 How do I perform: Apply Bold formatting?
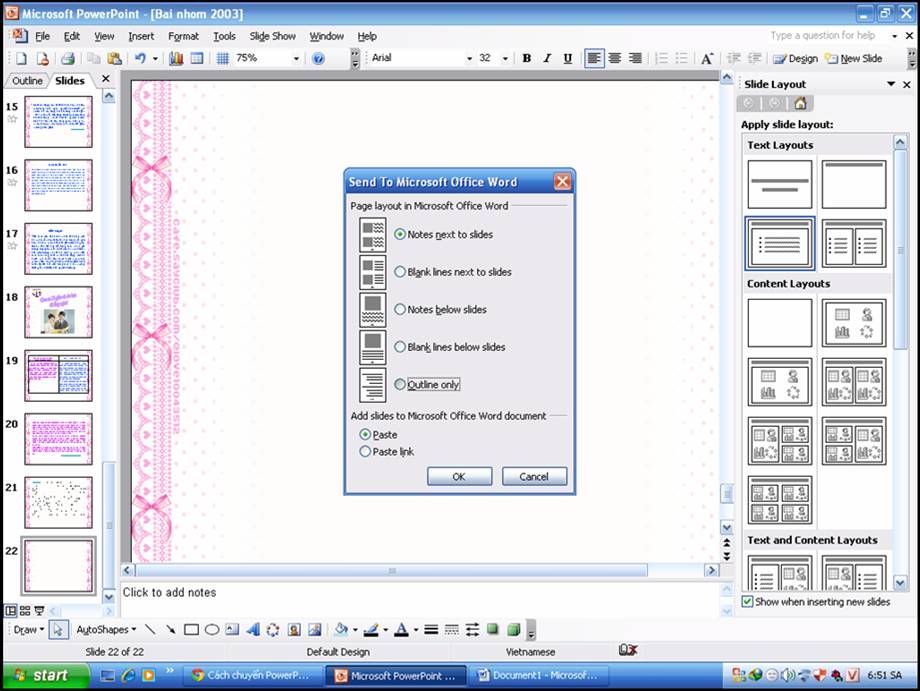pos(526,58)
